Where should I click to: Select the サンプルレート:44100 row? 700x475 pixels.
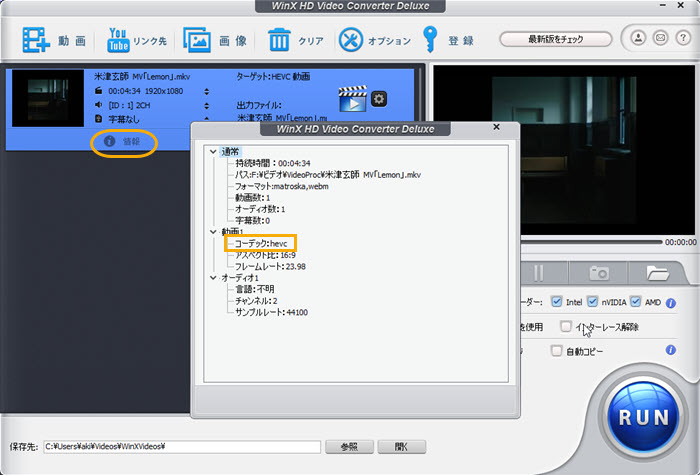point(271,312)
